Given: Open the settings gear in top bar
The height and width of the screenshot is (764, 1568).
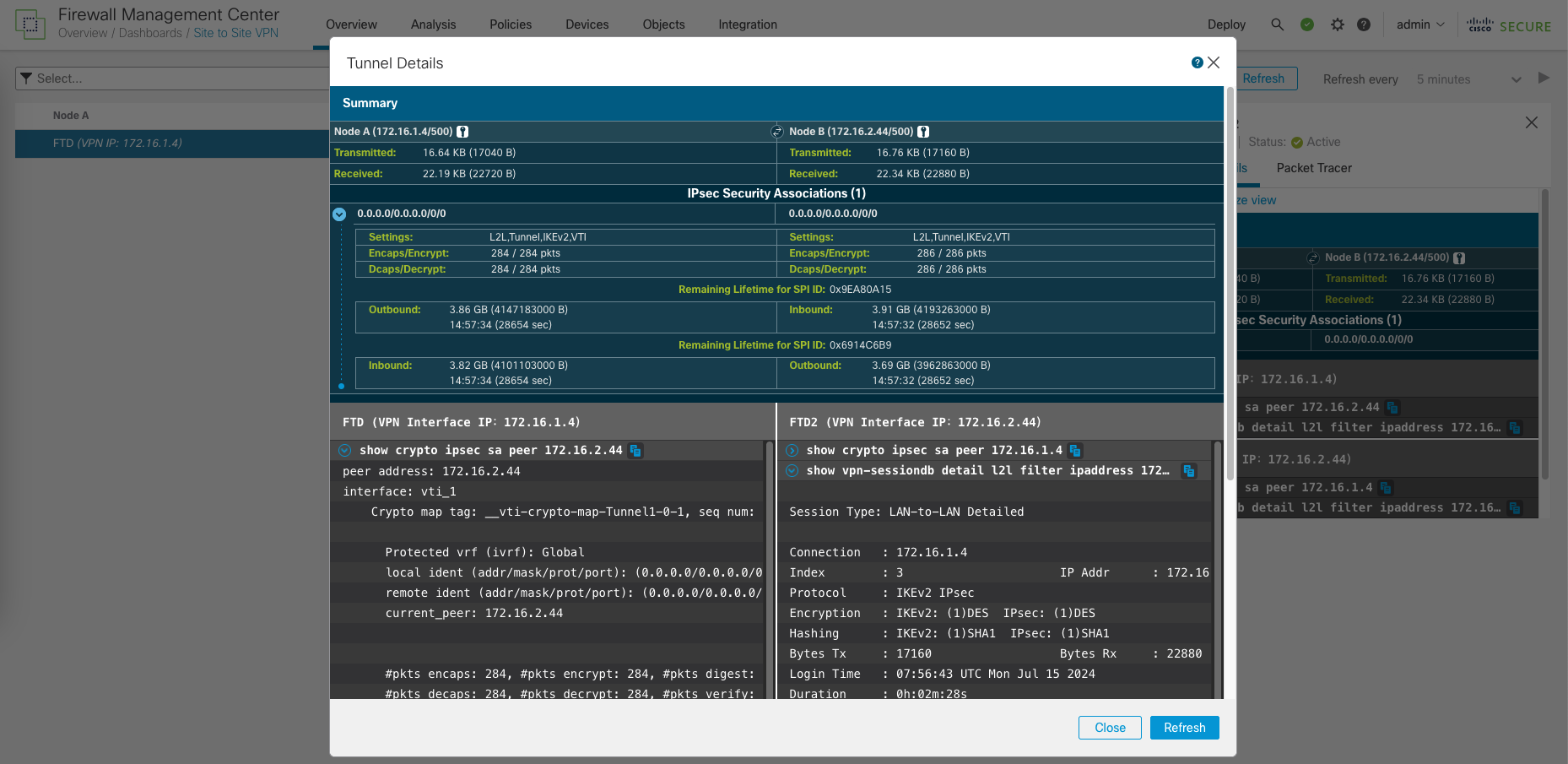Looking at the screenshot, I should 1337,24.
